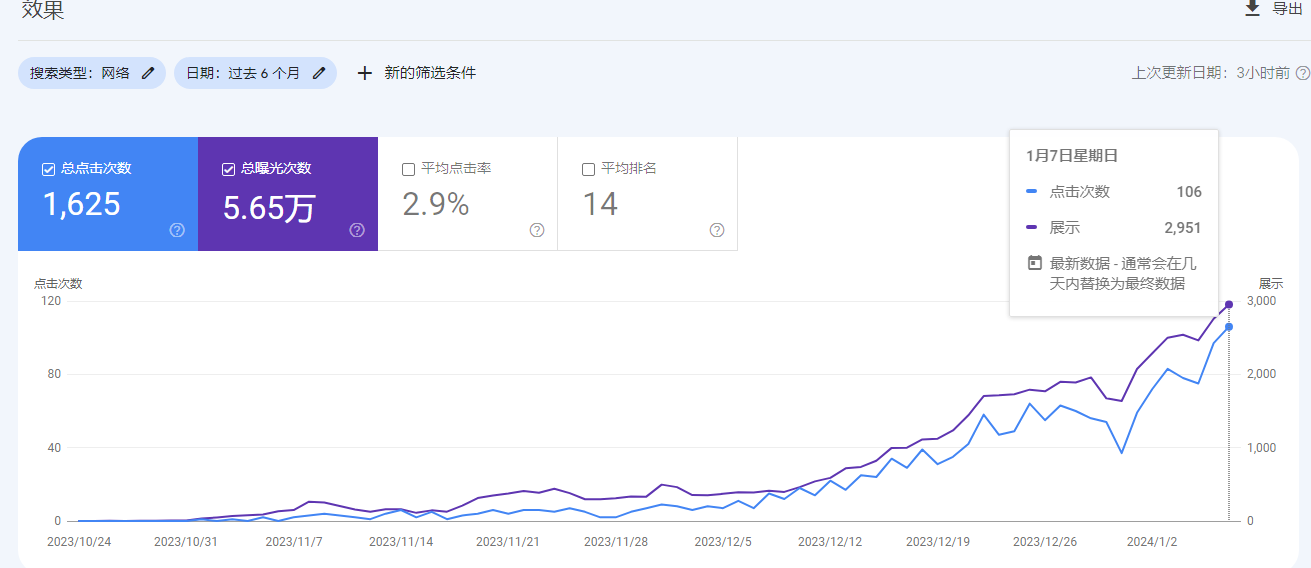Screen dimensions: 1311x568
Task: Click the 2023/12/19 date on chart axis
Action: pyautogui.click(x=937, y=542)
